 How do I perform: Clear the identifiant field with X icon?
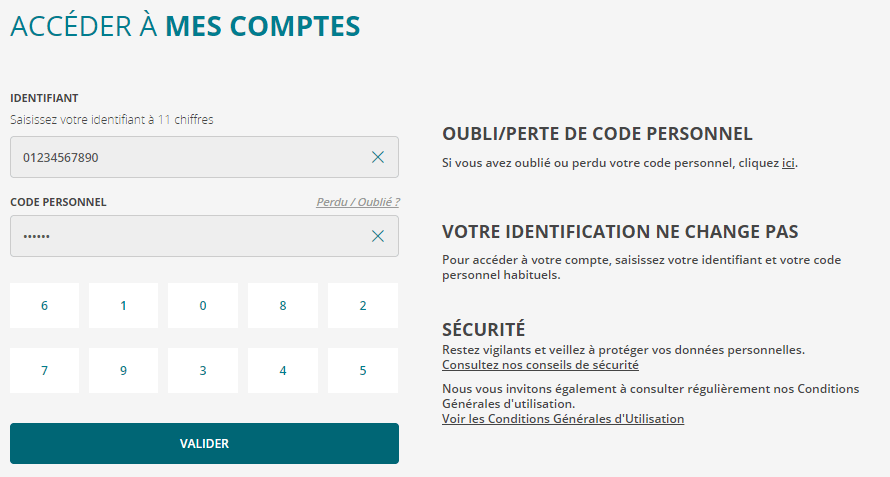pyautogui.click(x=378, y=157)
